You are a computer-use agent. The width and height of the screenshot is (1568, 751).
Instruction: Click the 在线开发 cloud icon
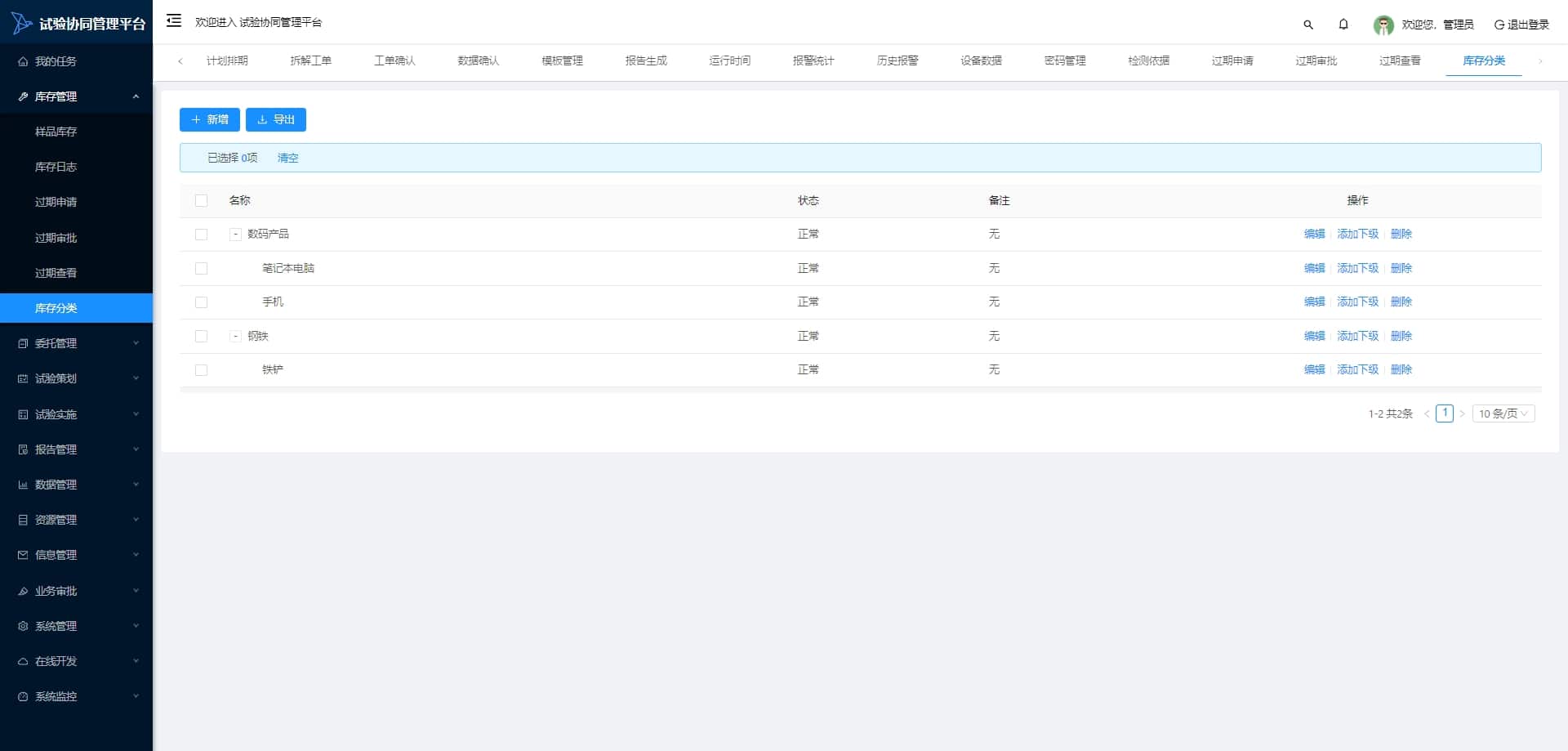[23, 661]
